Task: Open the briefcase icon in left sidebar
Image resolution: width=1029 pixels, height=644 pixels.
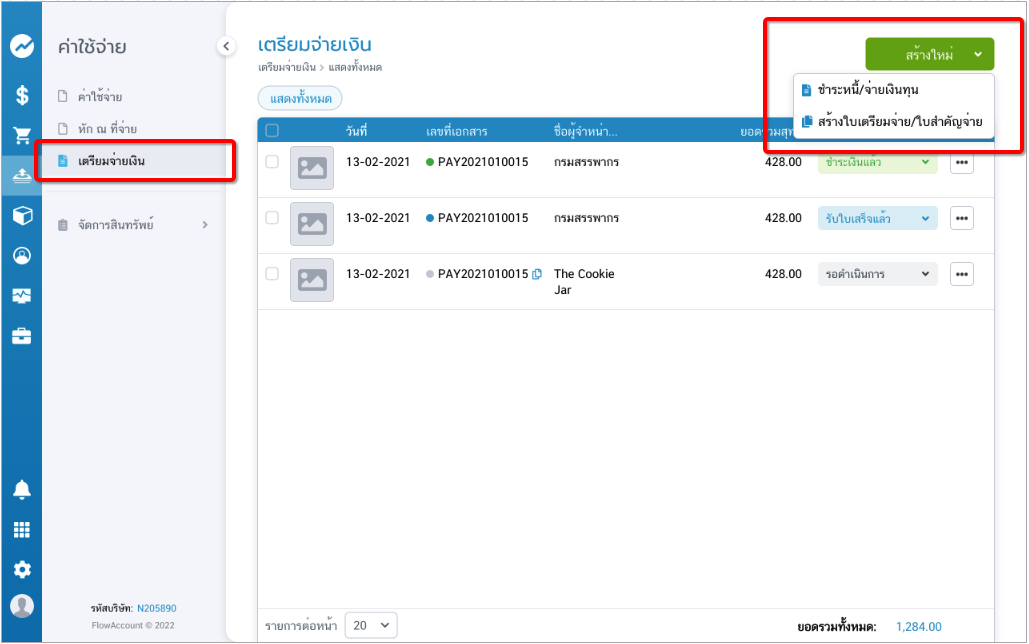Action: pyautogui.click(x=21, y=336)
